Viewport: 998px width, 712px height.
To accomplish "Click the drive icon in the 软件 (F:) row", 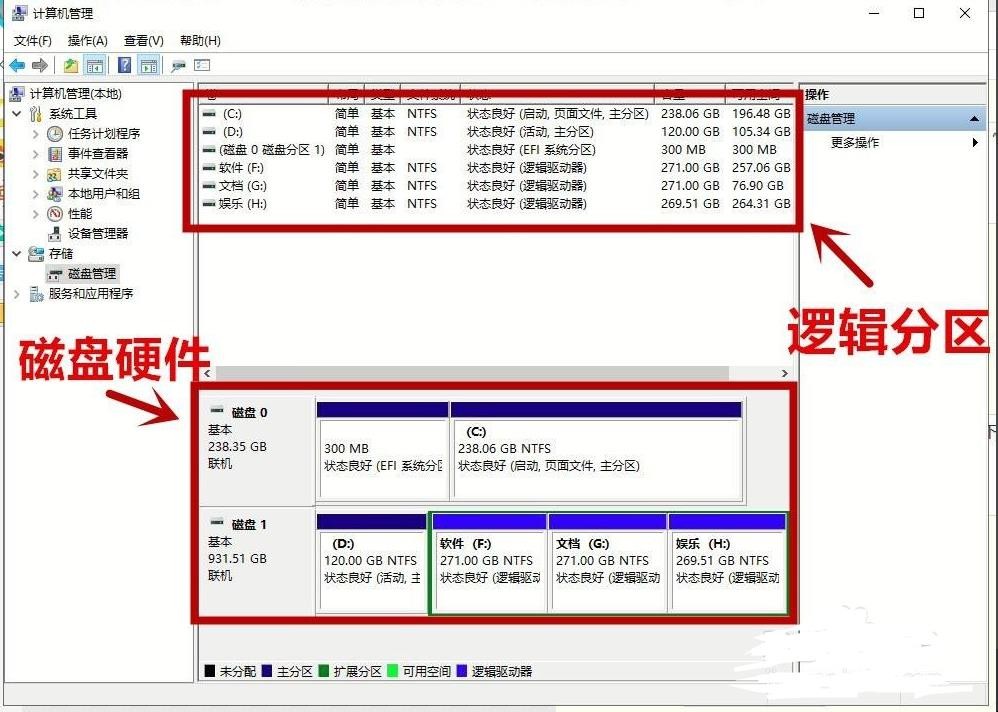I will pos(209,168).
